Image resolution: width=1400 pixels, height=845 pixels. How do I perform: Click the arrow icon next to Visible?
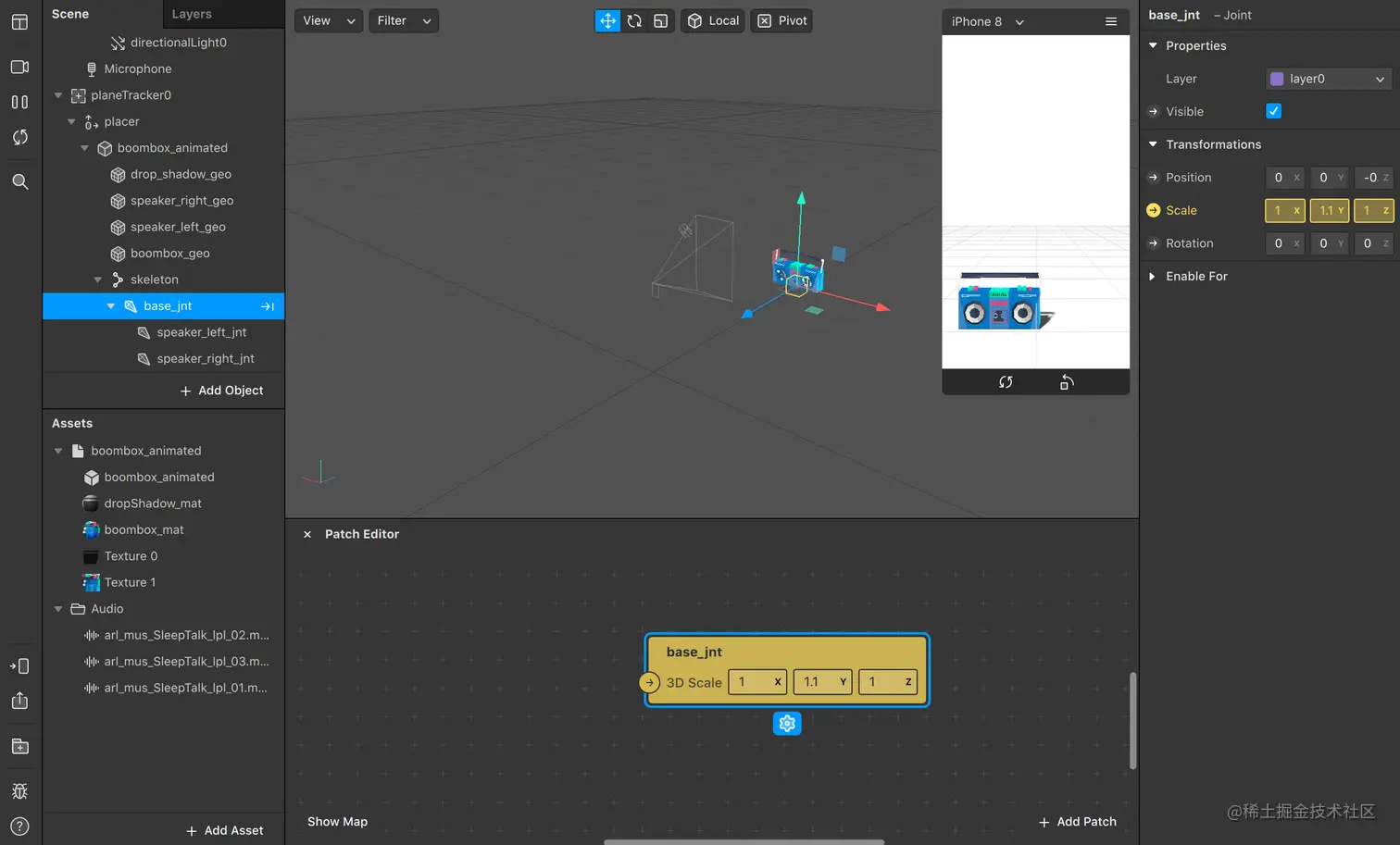[x=1153, y=111]
